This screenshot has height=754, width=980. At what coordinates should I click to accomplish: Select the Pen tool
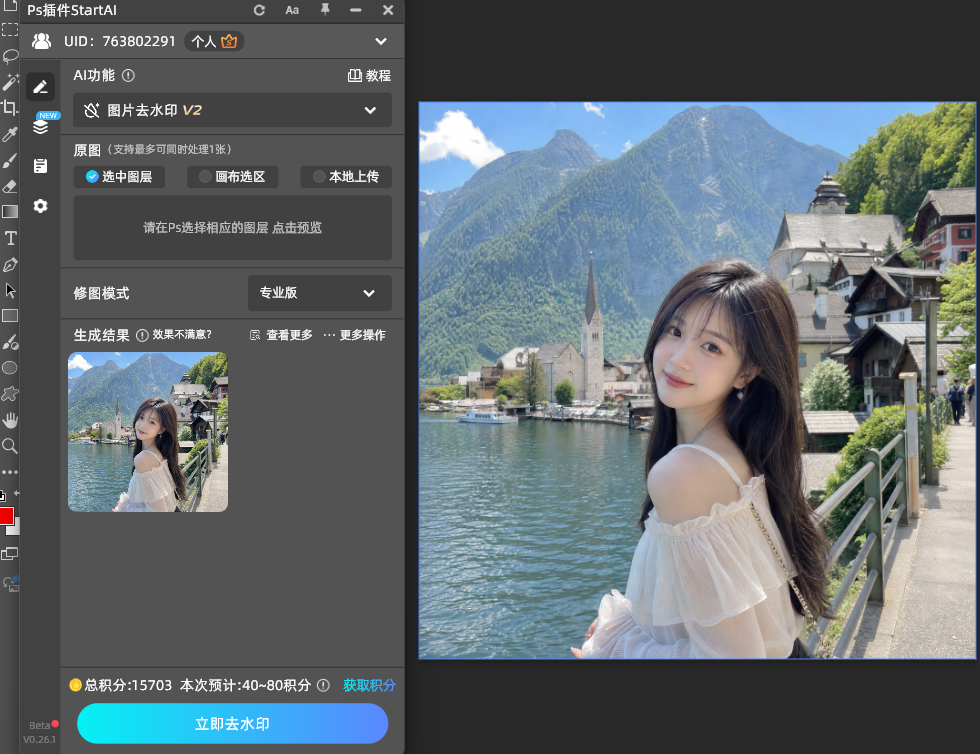click(9, 264)
